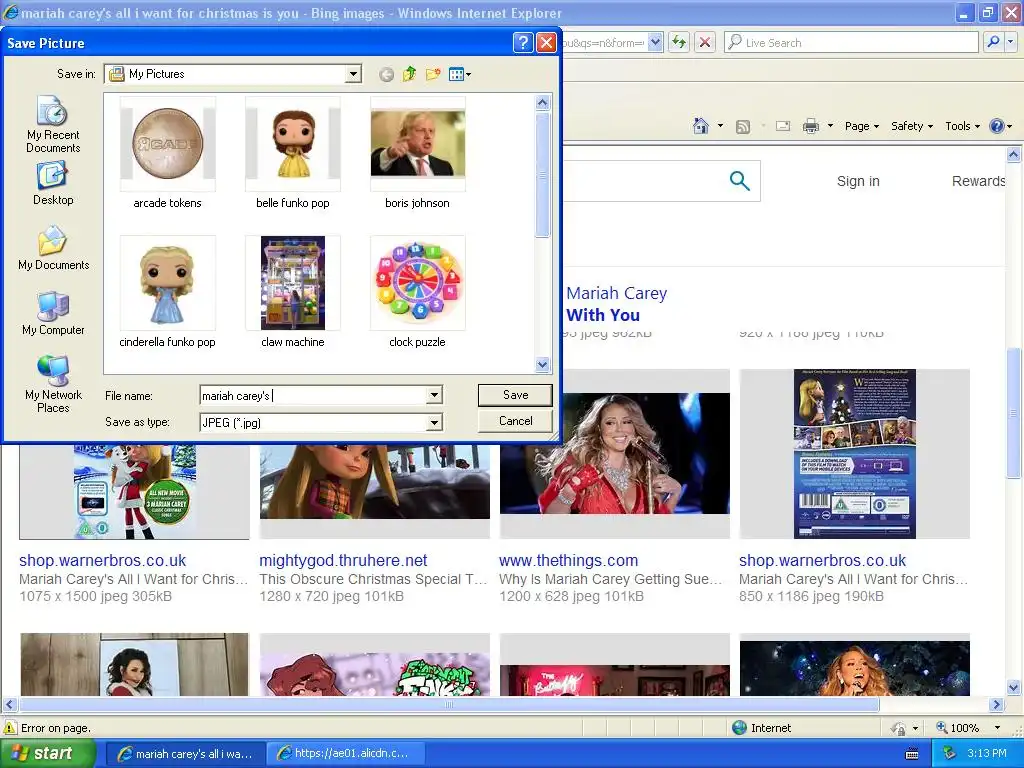1024x768 pixels.
Task: Click the IE Stop icon
Action: (705, 42)
